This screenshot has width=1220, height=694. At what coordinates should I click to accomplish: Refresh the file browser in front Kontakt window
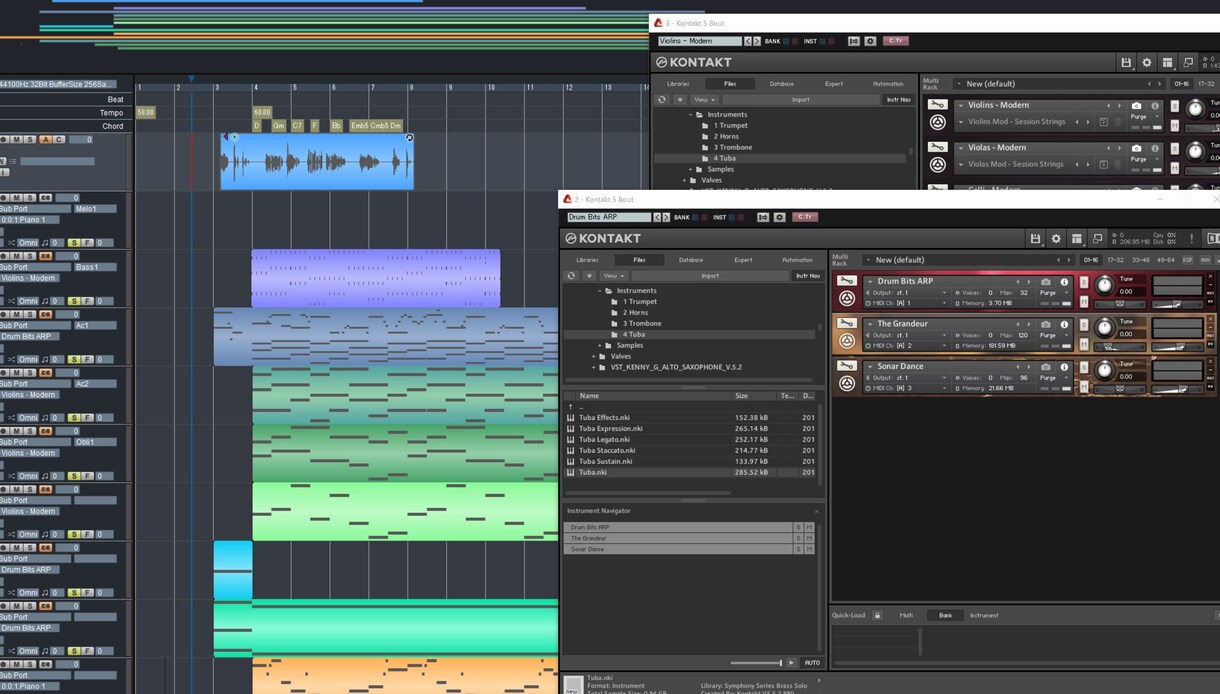572,275
